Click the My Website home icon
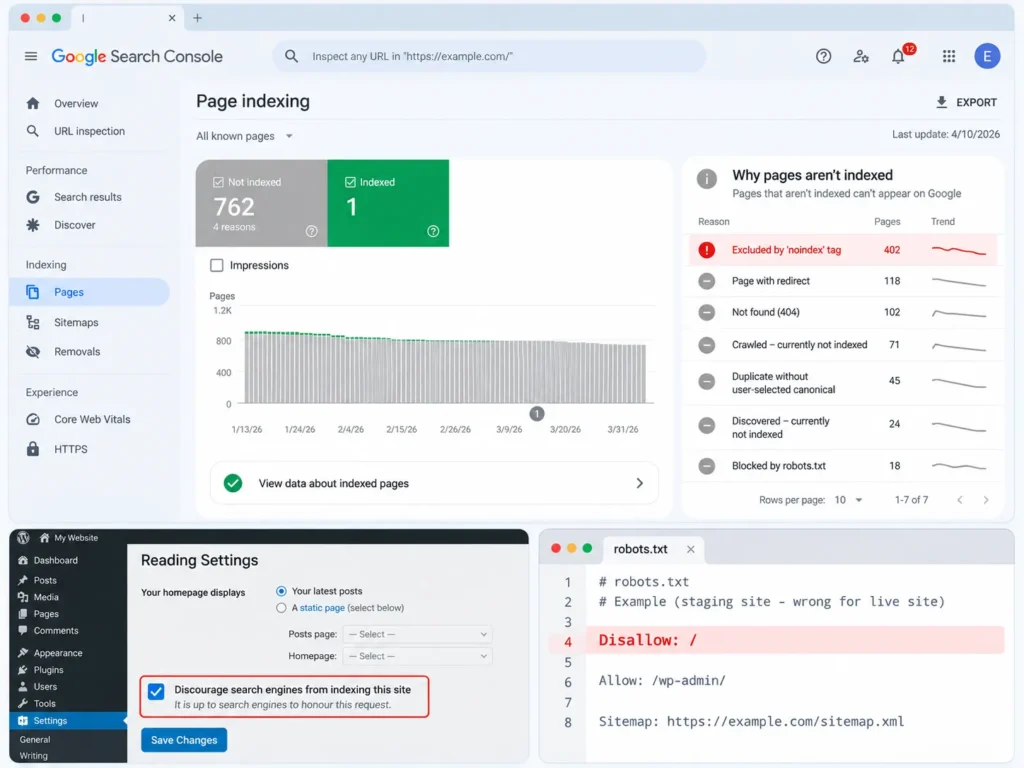 (x=44, y=537)
